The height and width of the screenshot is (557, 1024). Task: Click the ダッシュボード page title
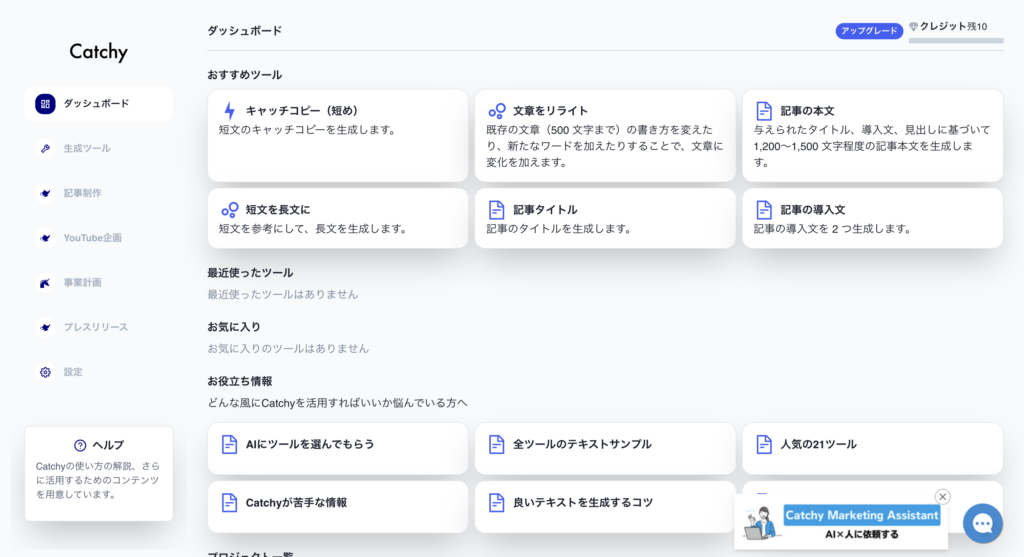click(244, 31)
